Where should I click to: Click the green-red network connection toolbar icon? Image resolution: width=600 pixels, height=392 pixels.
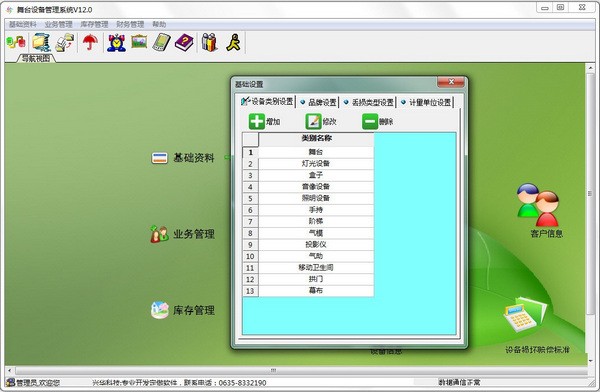16,42
